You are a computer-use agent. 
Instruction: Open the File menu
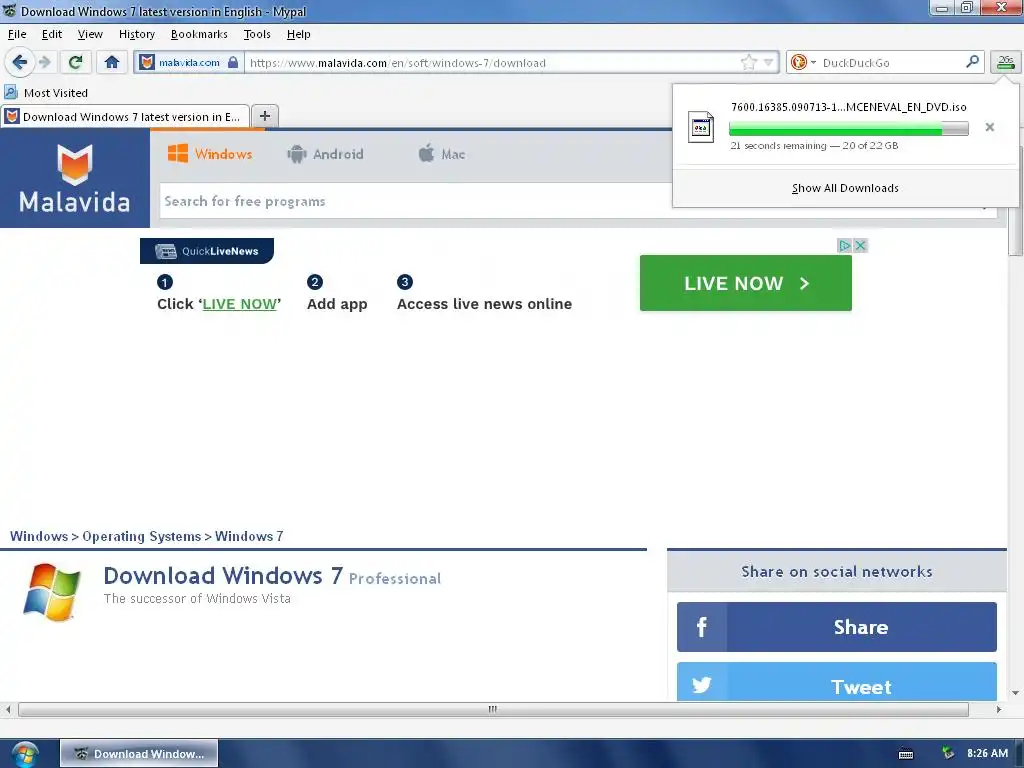click(17, 34)
